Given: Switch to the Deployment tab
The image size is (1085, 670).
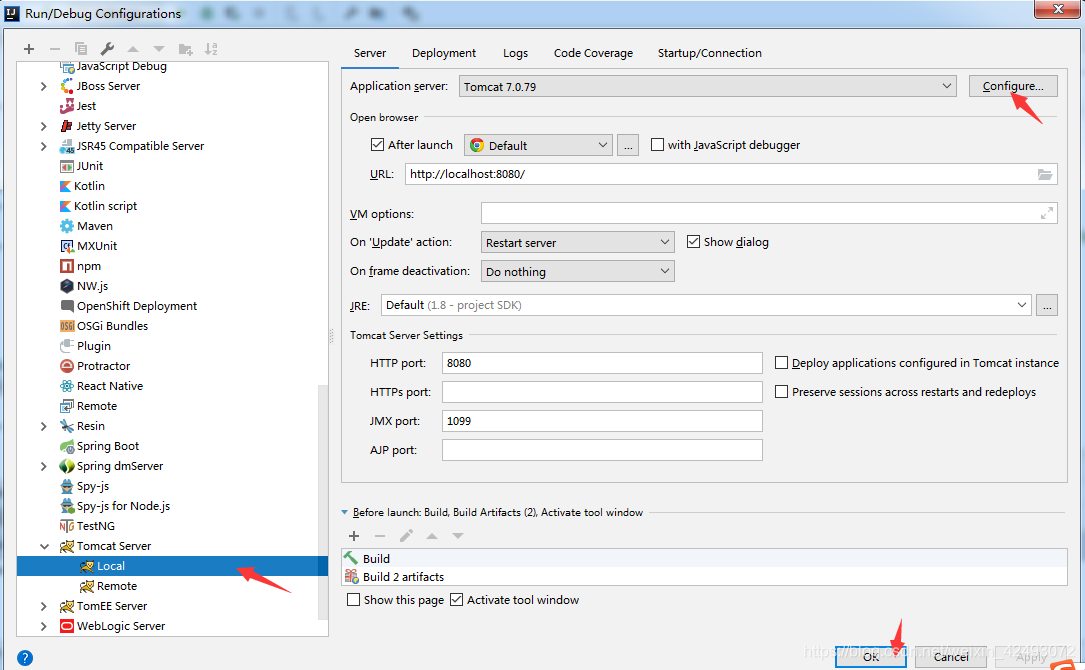Looking at the screenshot, I should pyautogui.click(x=444, y=53).
